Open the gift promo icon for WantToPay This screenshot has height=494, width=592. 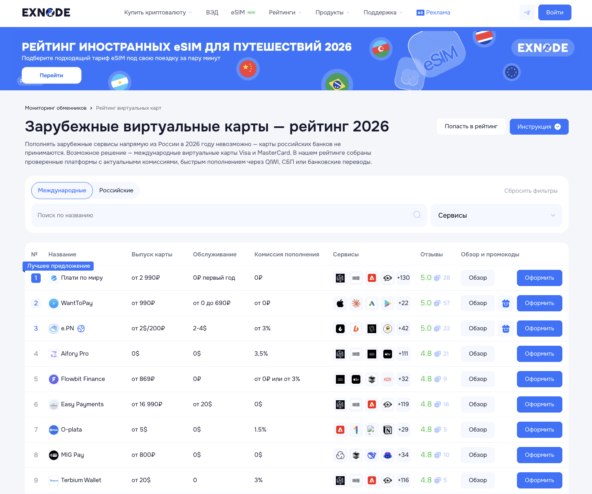[x=506, y=303]
